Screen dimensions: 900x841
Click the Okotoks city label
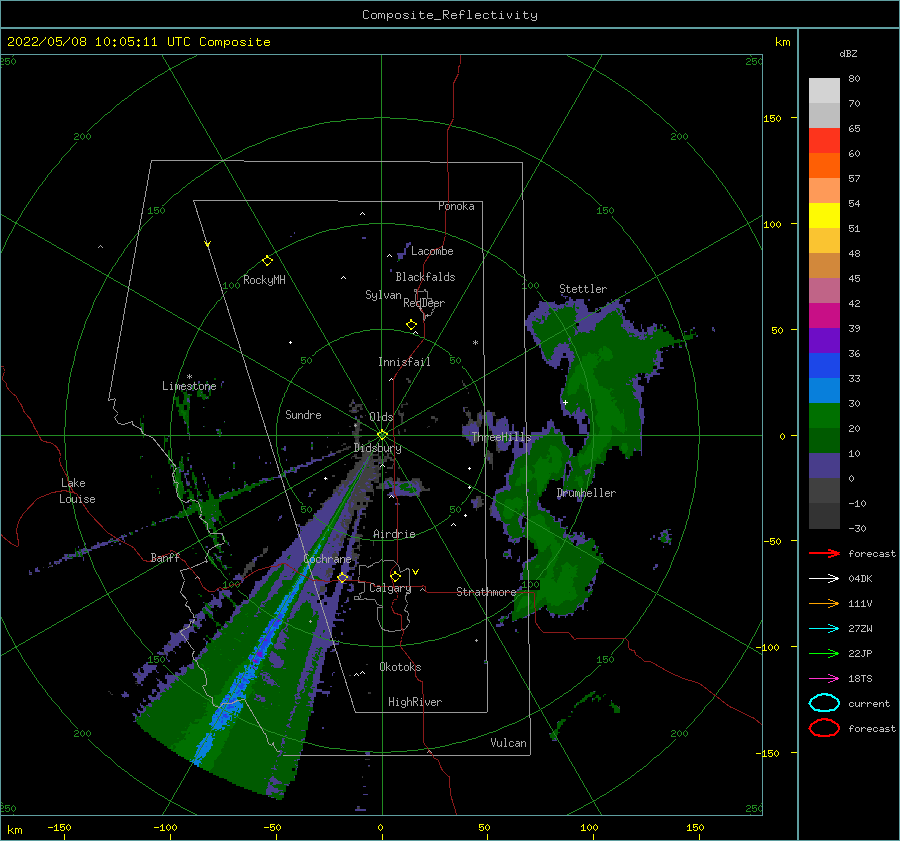400,667
